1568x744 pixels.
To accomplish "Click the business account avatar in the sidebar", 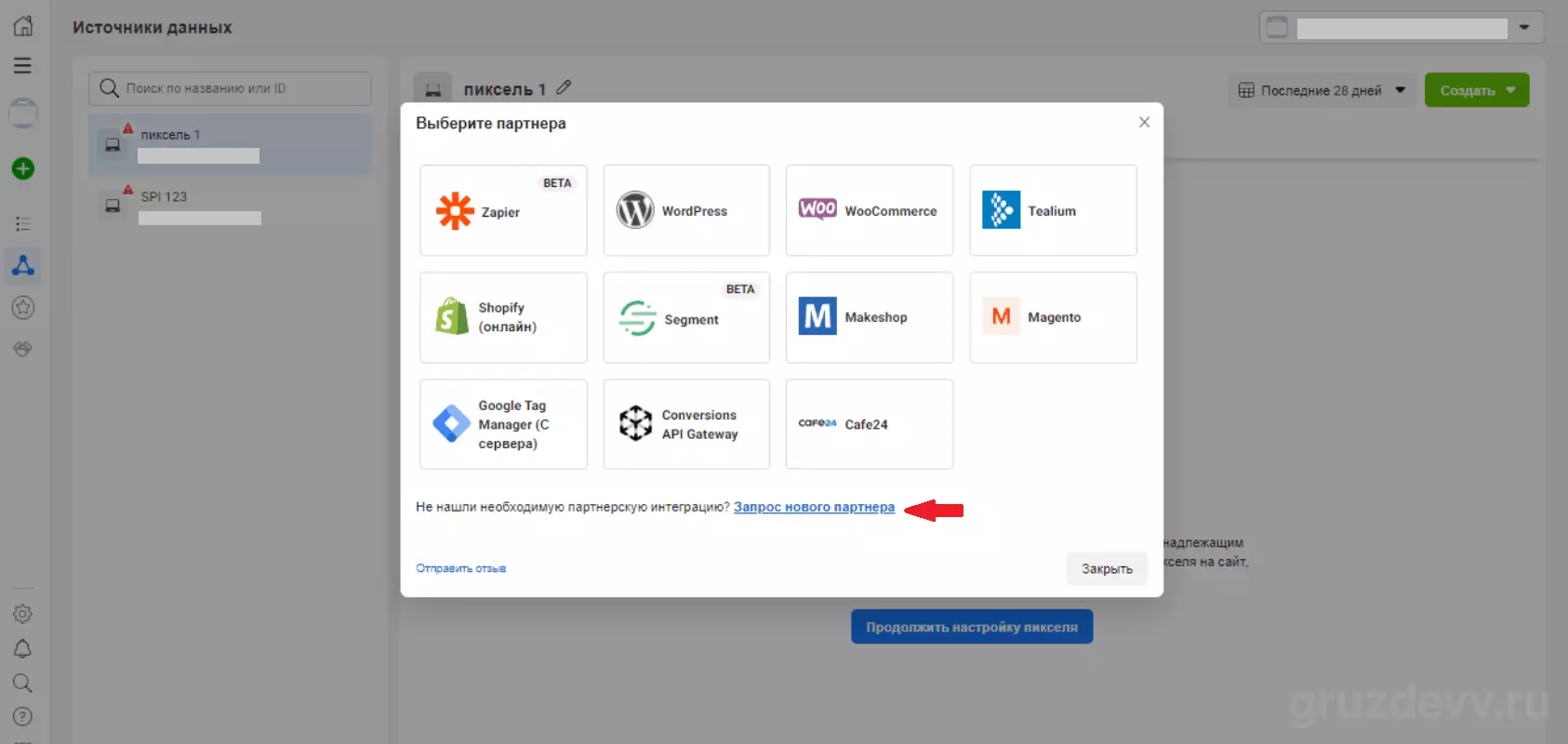I will pos(23,113).
